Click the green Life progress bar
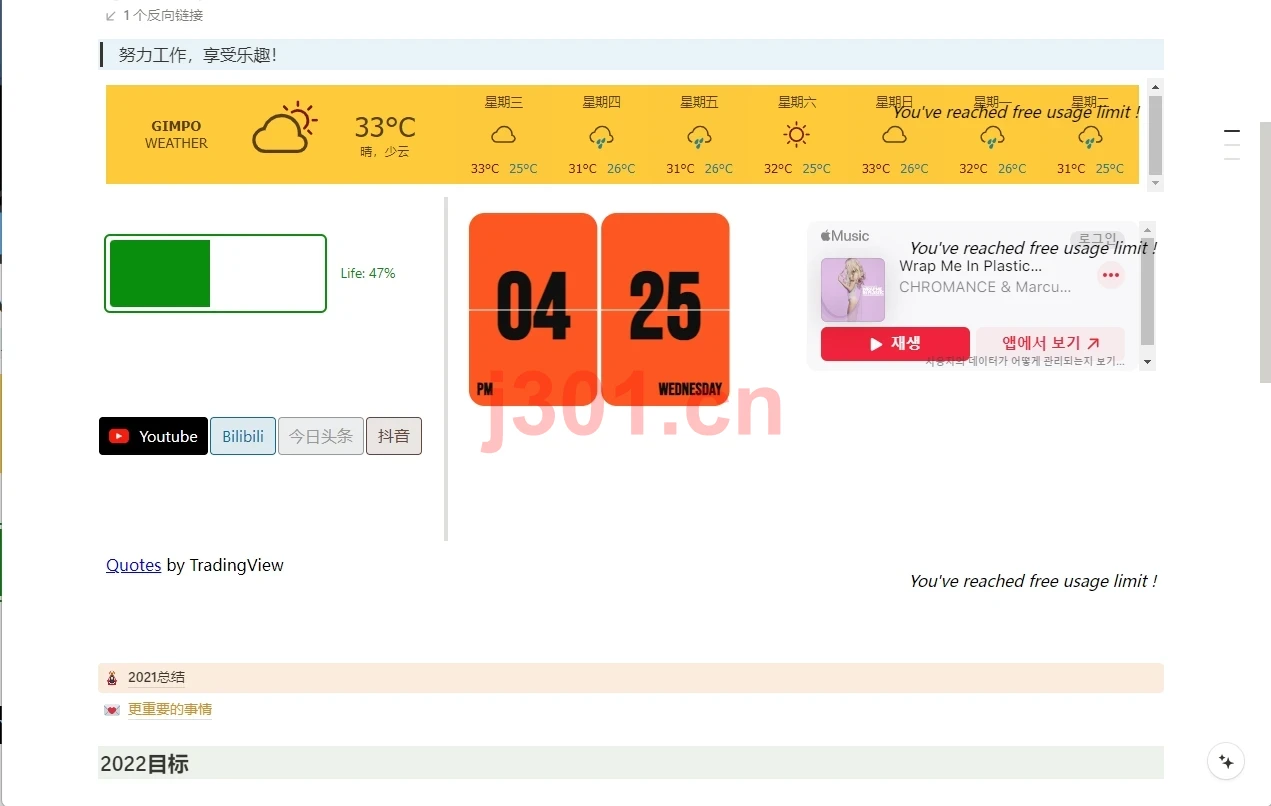 215,273
